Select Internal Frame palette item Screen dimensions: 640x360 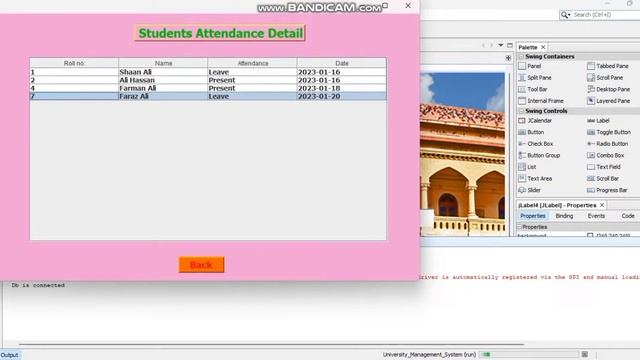(x=541, y=101)
